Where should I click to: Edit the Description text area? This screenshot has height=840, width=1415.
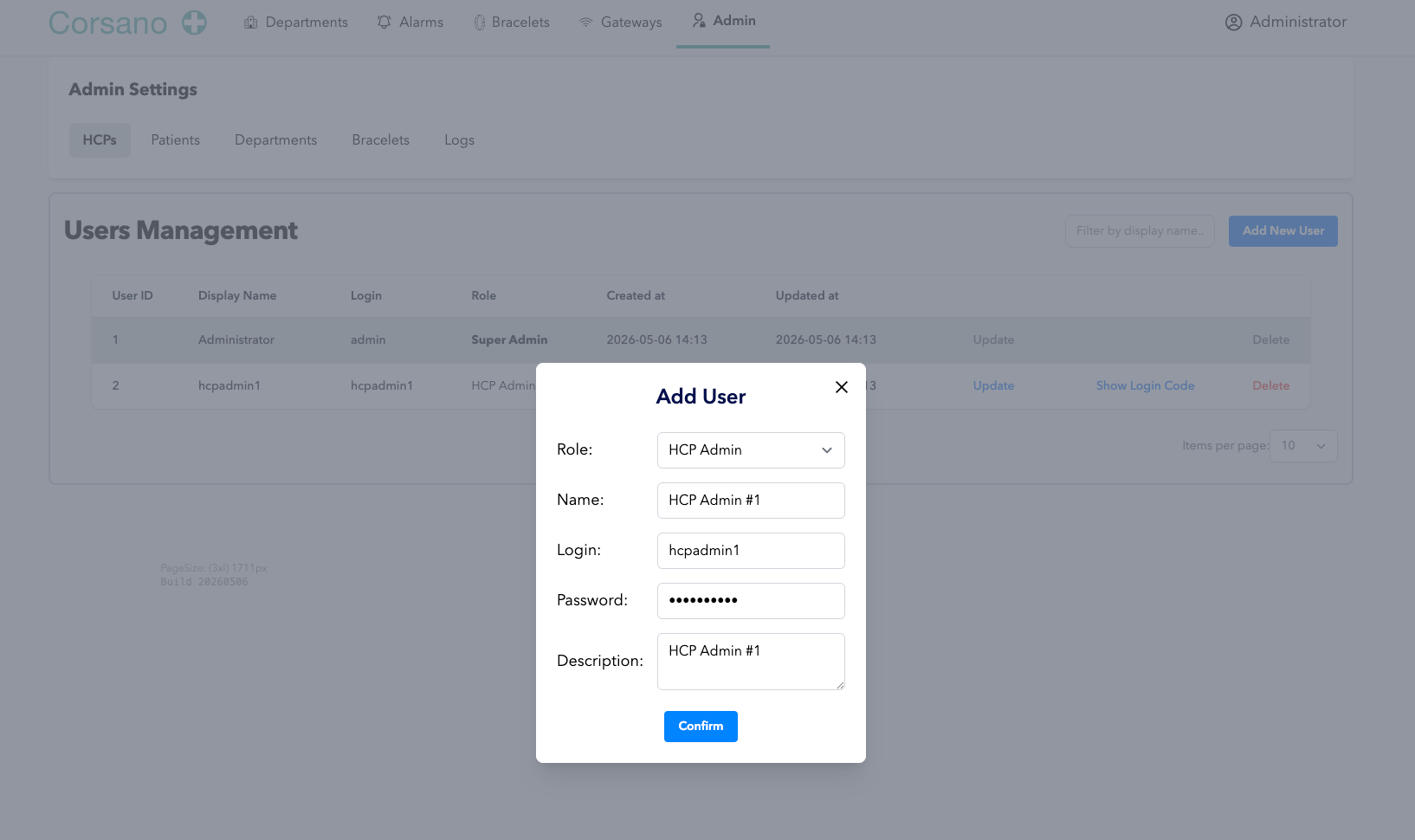tap(751, 662)
